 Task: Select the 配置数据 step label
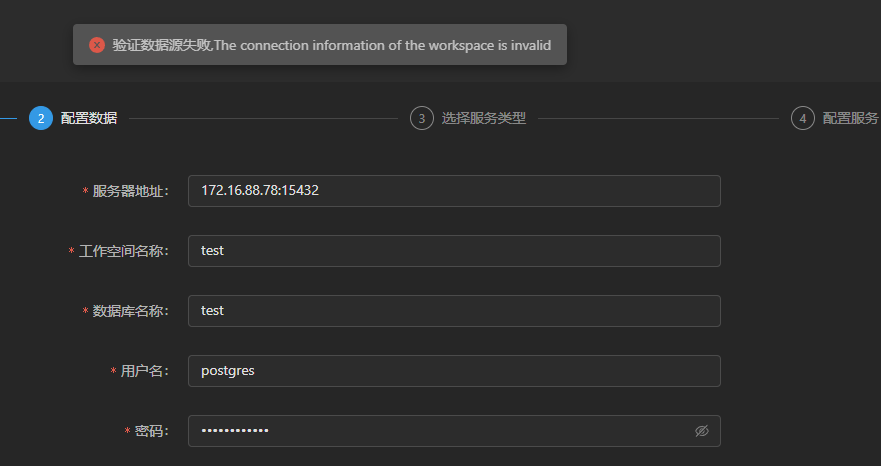pyautogui.click(x=88, y=118)
